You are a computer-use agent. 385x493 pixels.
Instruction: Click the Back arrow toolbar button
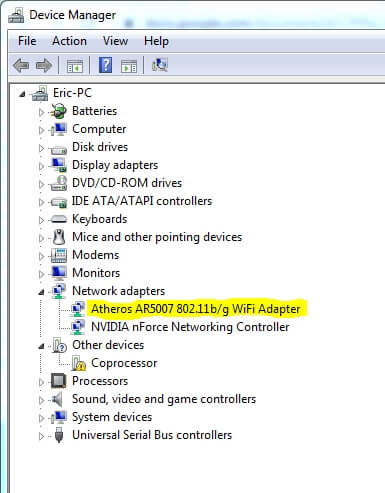[x=21, y=65]
